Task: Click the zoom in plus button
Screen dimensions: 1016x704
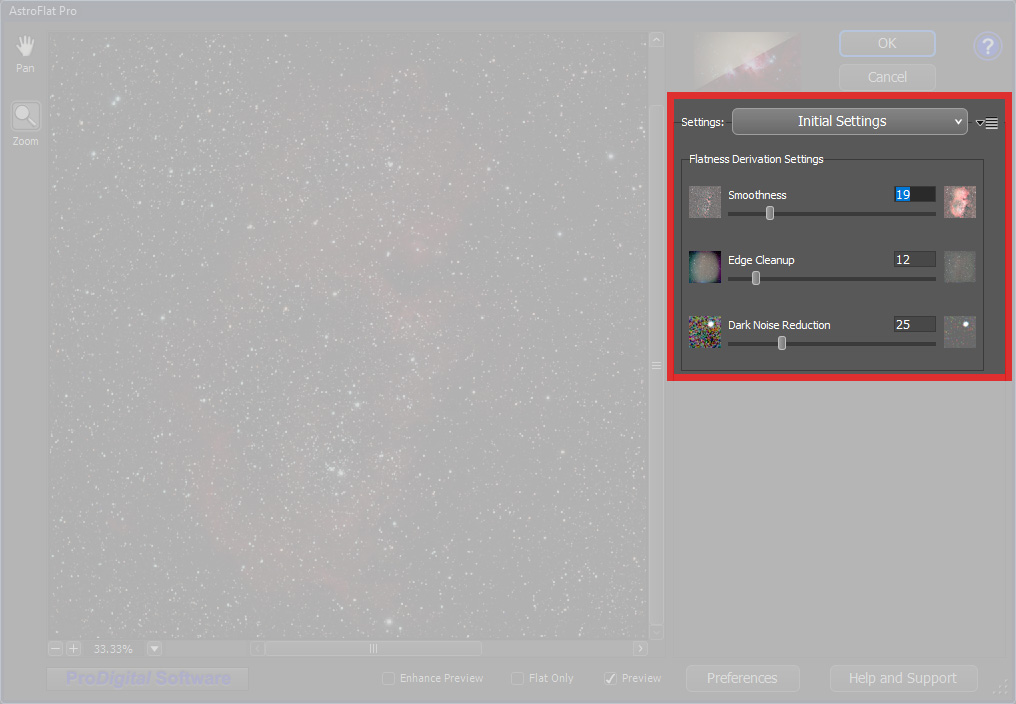Action: pos(73,648)
